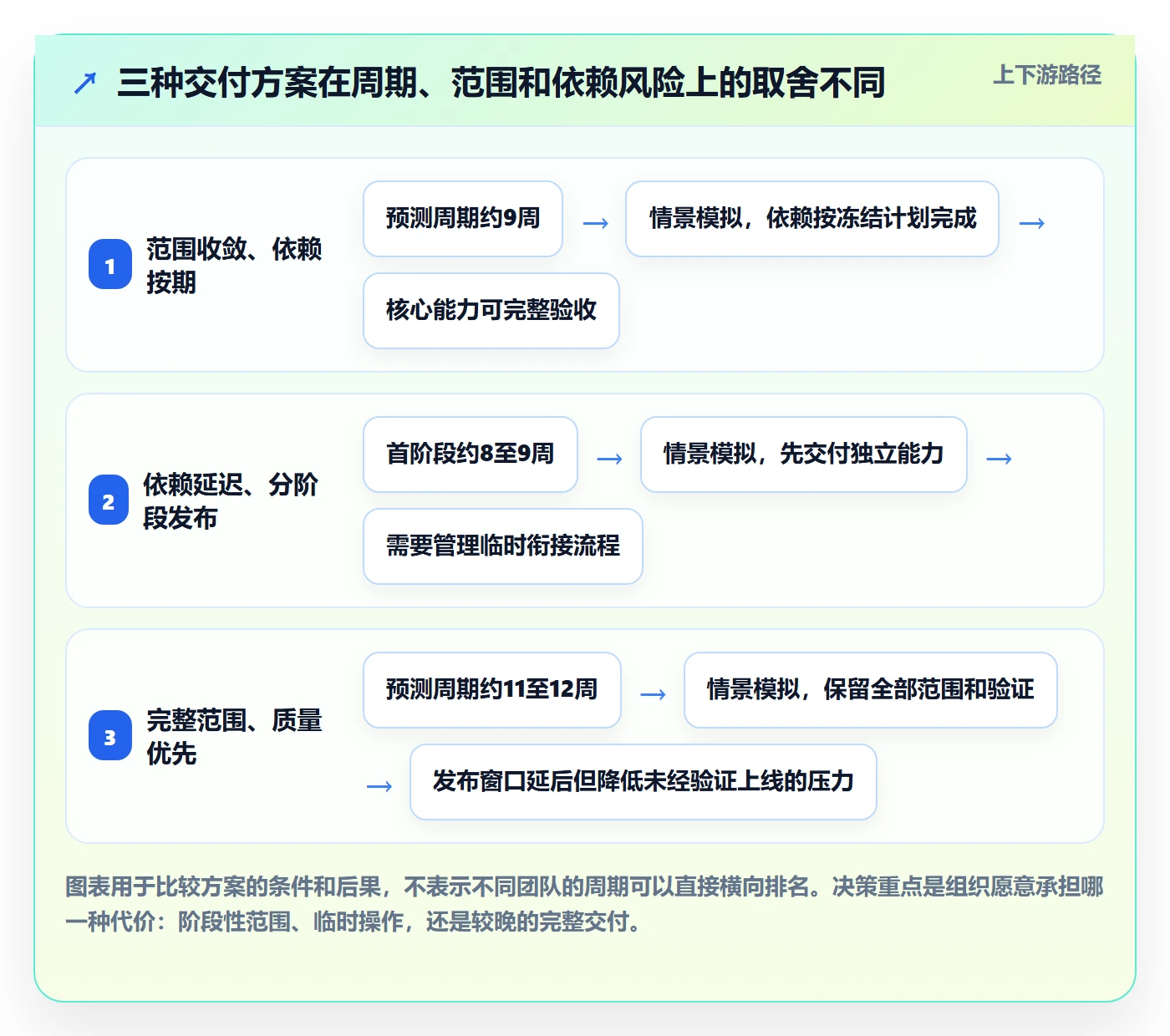The image size is (1170, 1036).
Task: Pick the 情景模拟，先交付独立能力 chip
Action: [804, 455]
